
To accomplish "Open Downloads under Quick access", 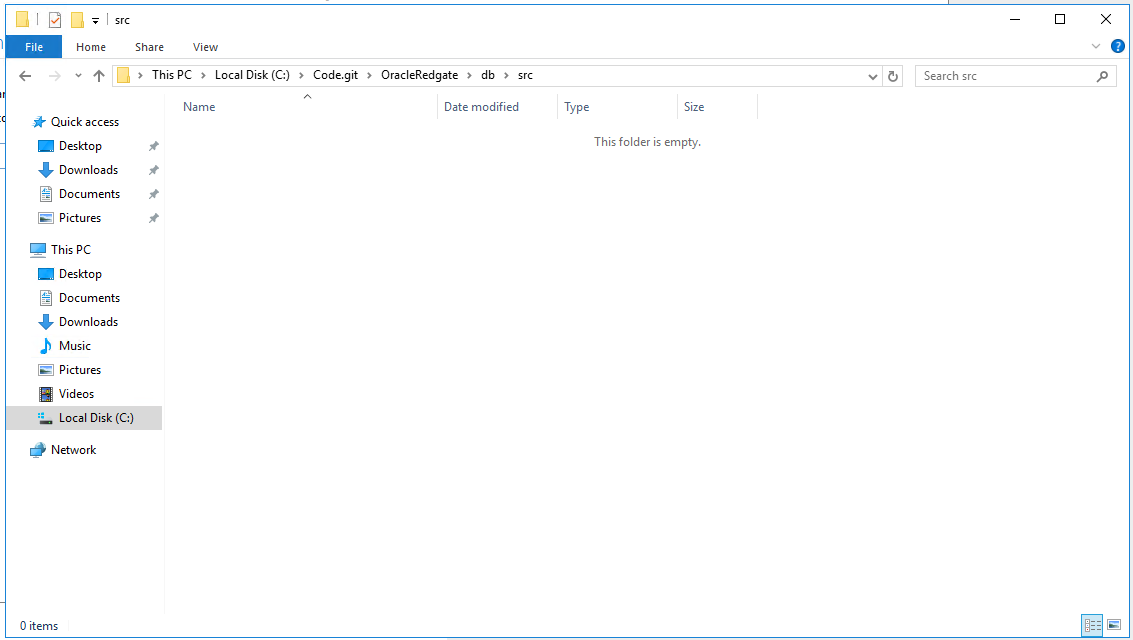I will (x=88, y=170).
